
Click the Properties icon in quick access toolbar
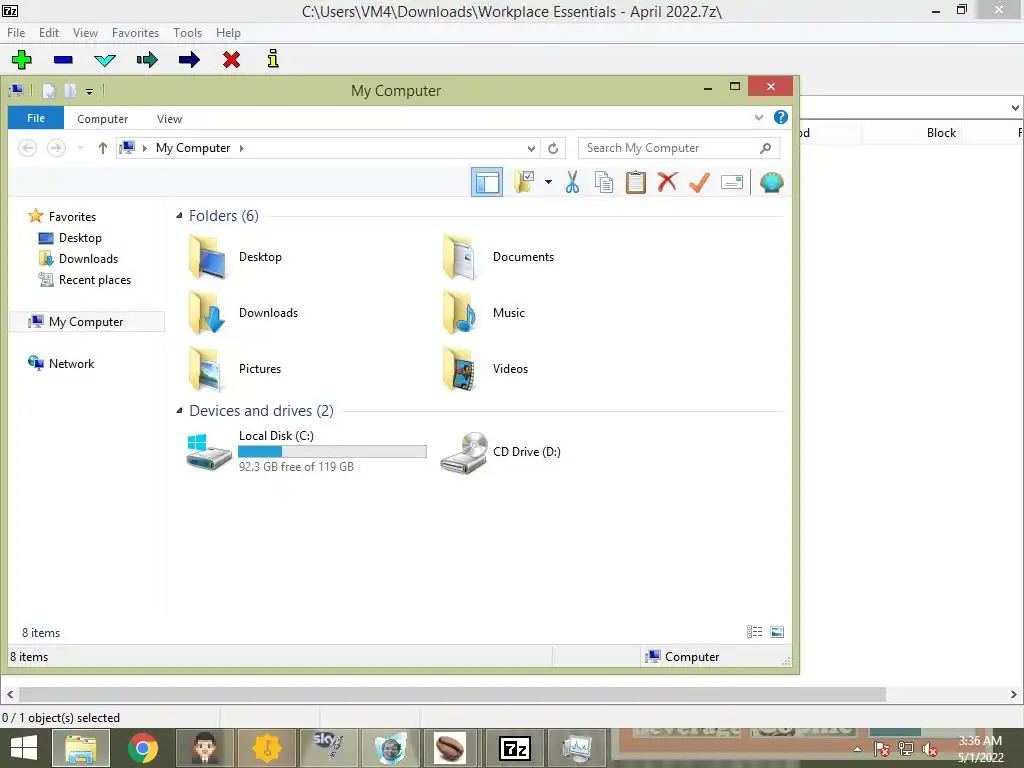coord(49,91)
